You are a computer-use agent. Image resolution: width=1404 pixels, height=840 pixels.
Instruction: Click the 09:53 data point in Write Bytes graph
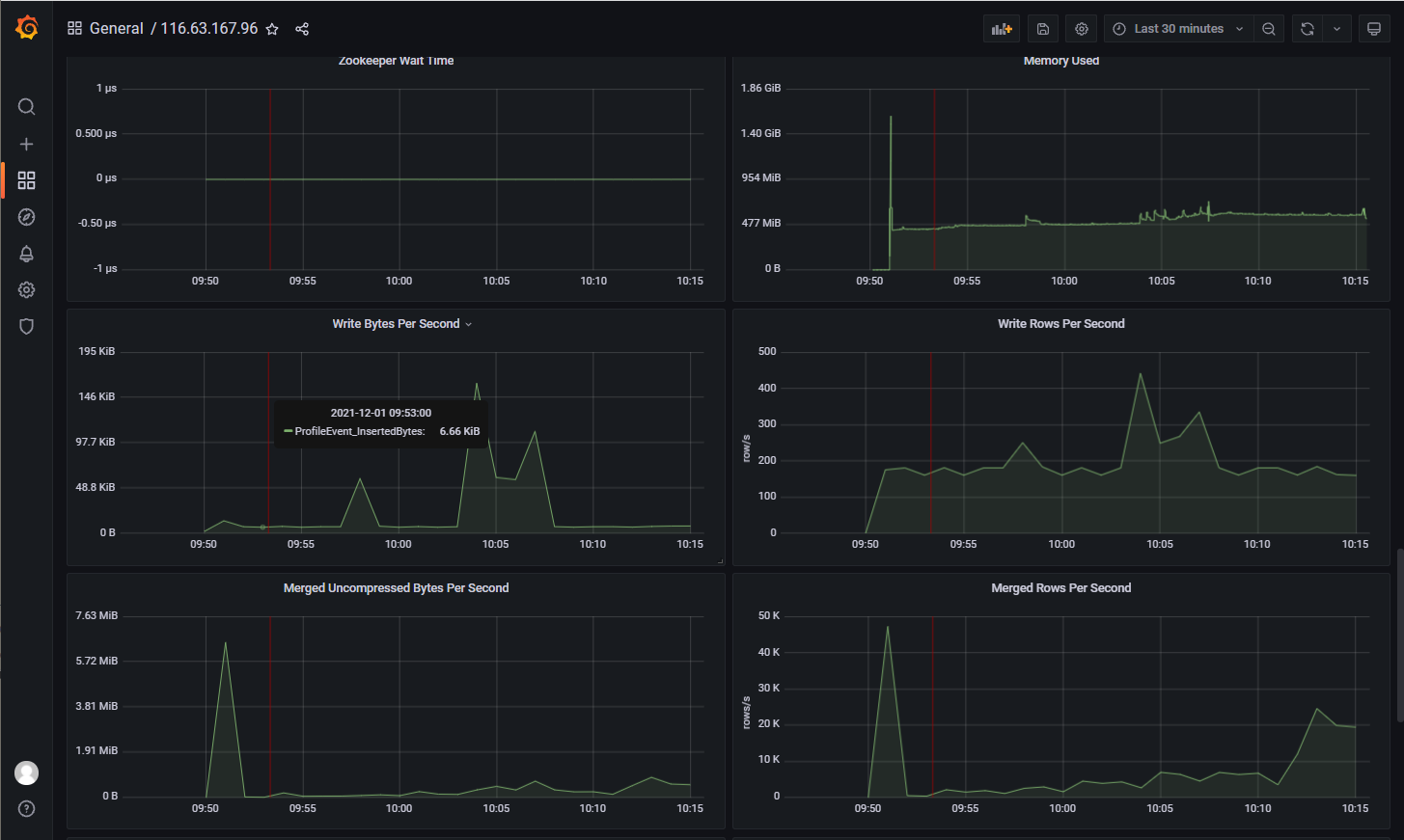(262, 527)
